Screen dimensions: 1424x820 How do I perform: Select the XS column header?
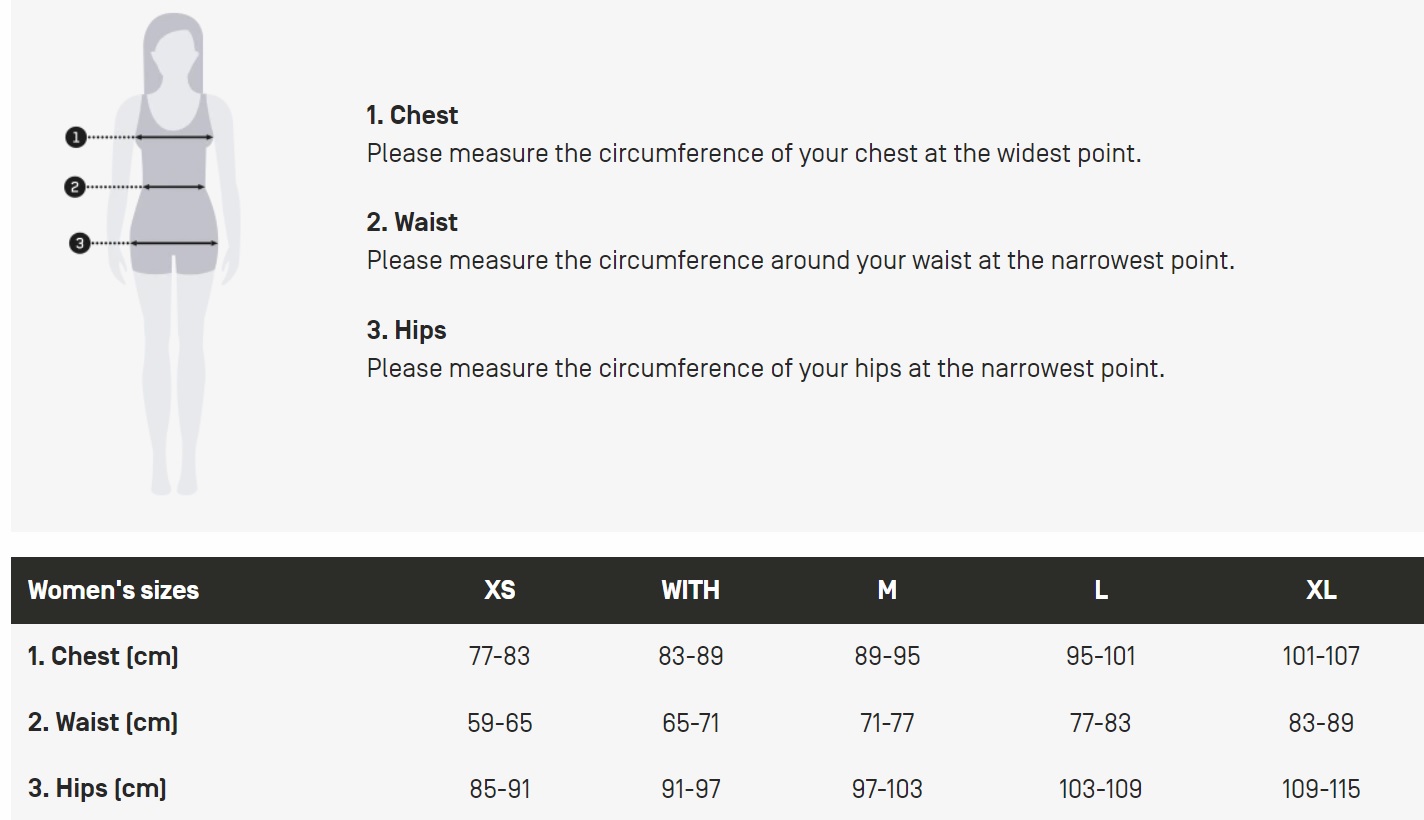point(500,590)
